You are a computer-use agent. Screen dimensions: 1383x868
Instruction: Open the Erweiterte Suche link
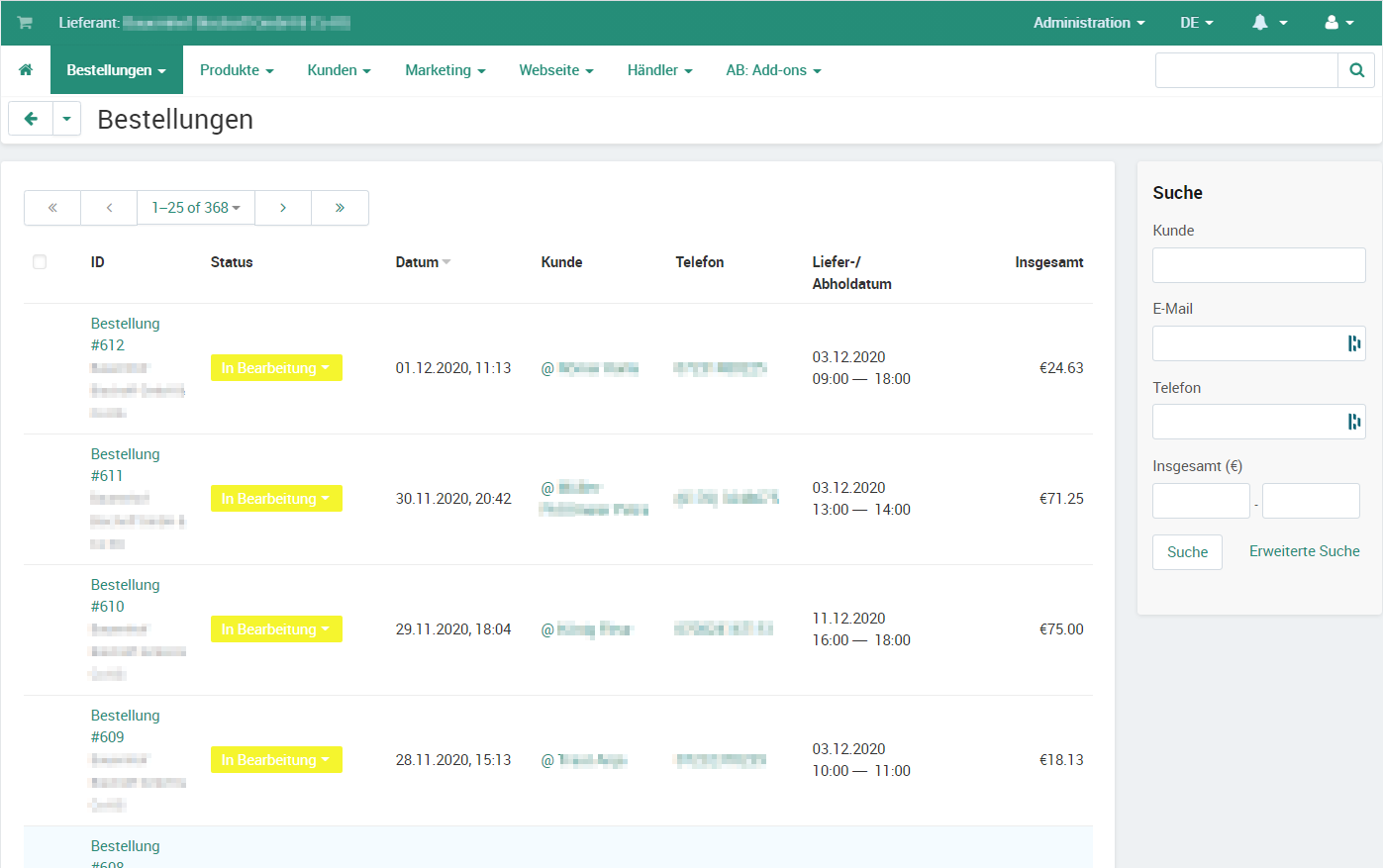1304,551
